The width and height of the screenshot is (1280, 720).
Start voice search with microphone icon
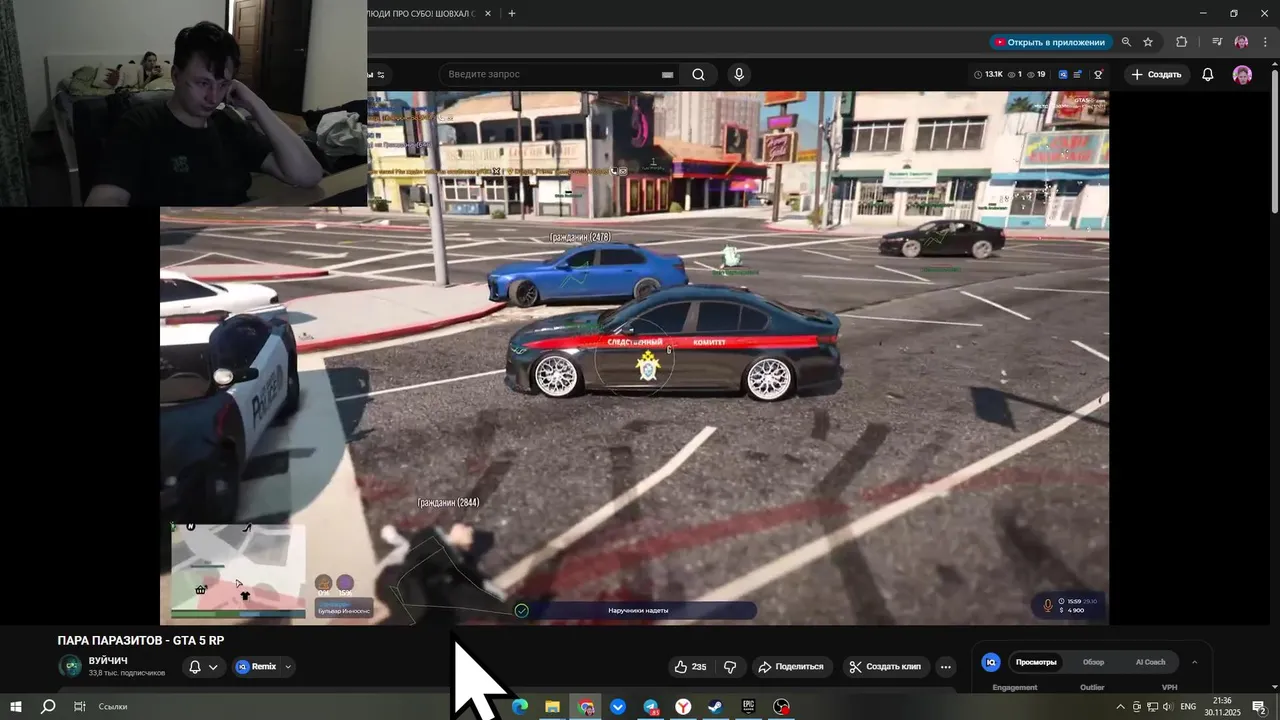click(739, 74)
